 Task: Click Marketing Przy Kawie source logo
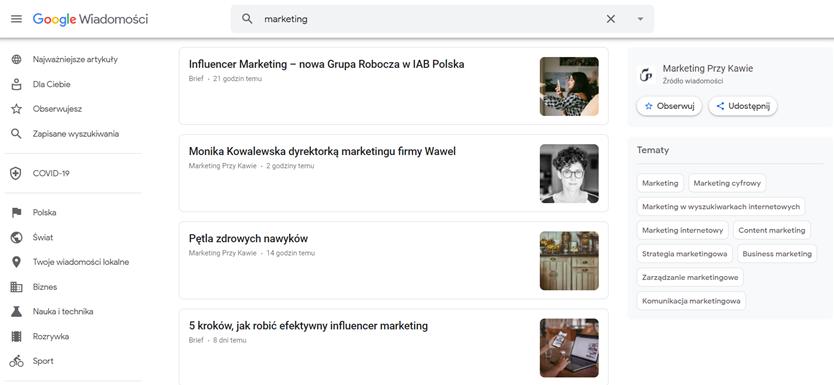[x=646, y=74]
